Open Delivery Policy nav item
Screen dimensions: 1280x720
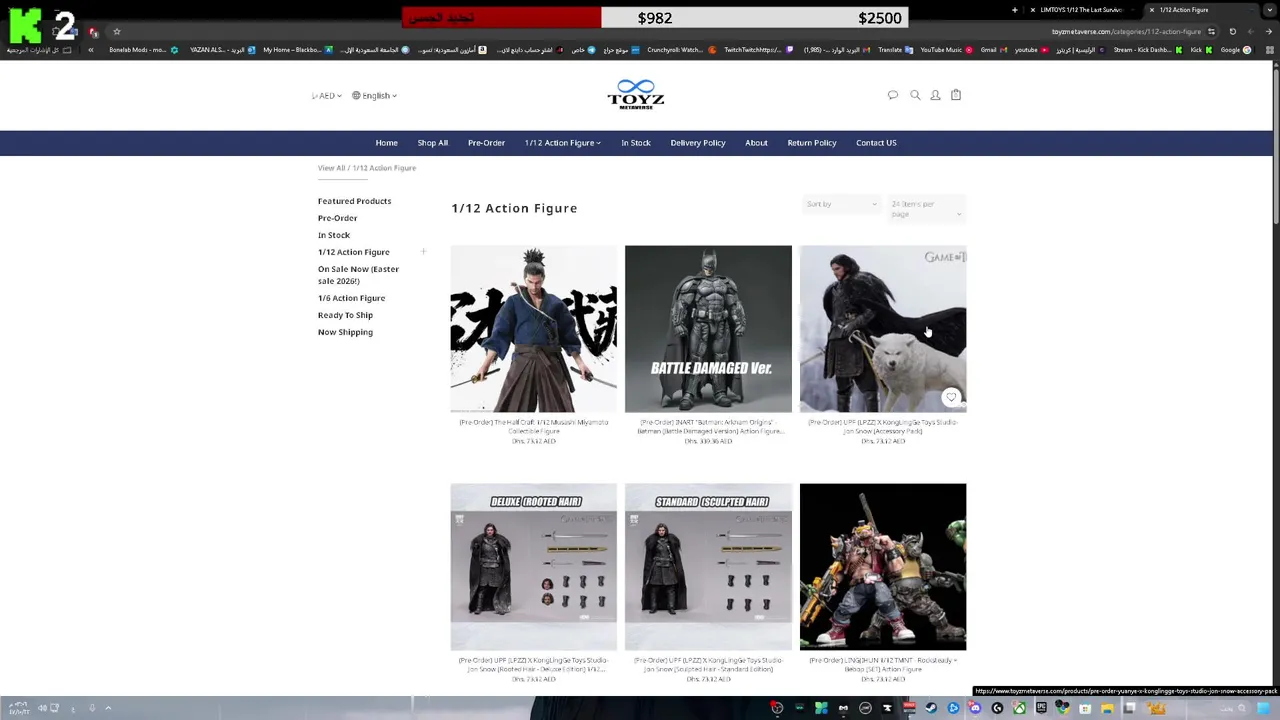click(698, 143)
